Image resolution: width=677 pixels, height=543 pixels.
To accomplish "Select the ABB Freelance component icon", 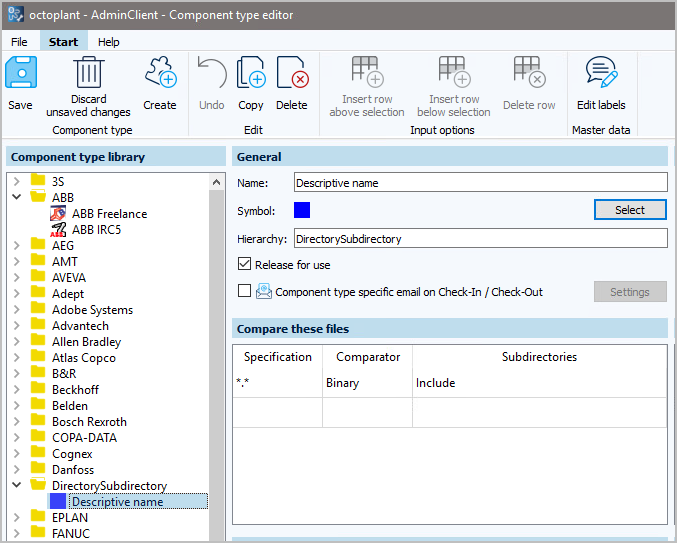I will pos(58,213).
